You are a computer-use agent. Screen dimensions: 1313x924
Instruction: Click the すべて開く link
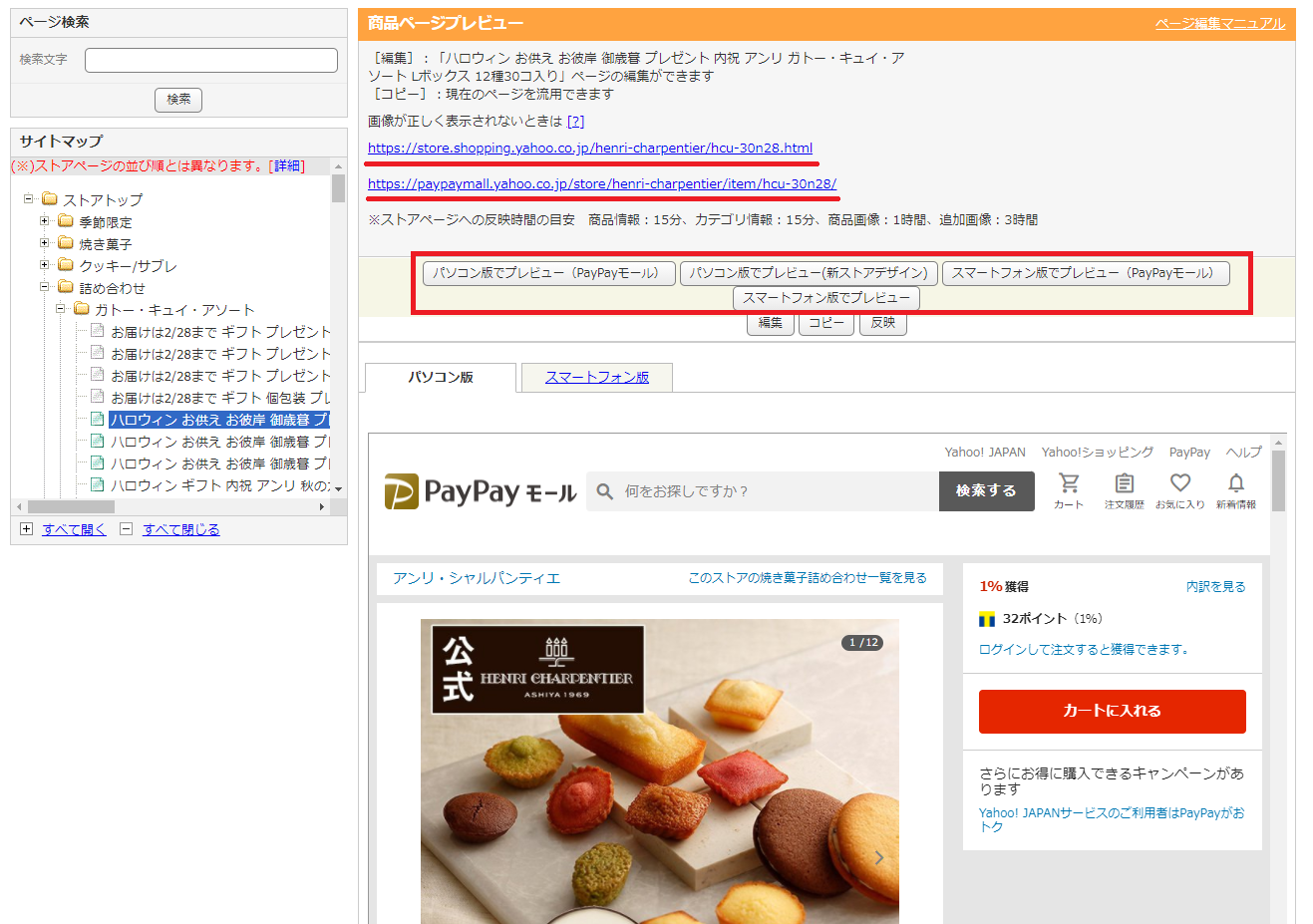(x=74, y=529)
